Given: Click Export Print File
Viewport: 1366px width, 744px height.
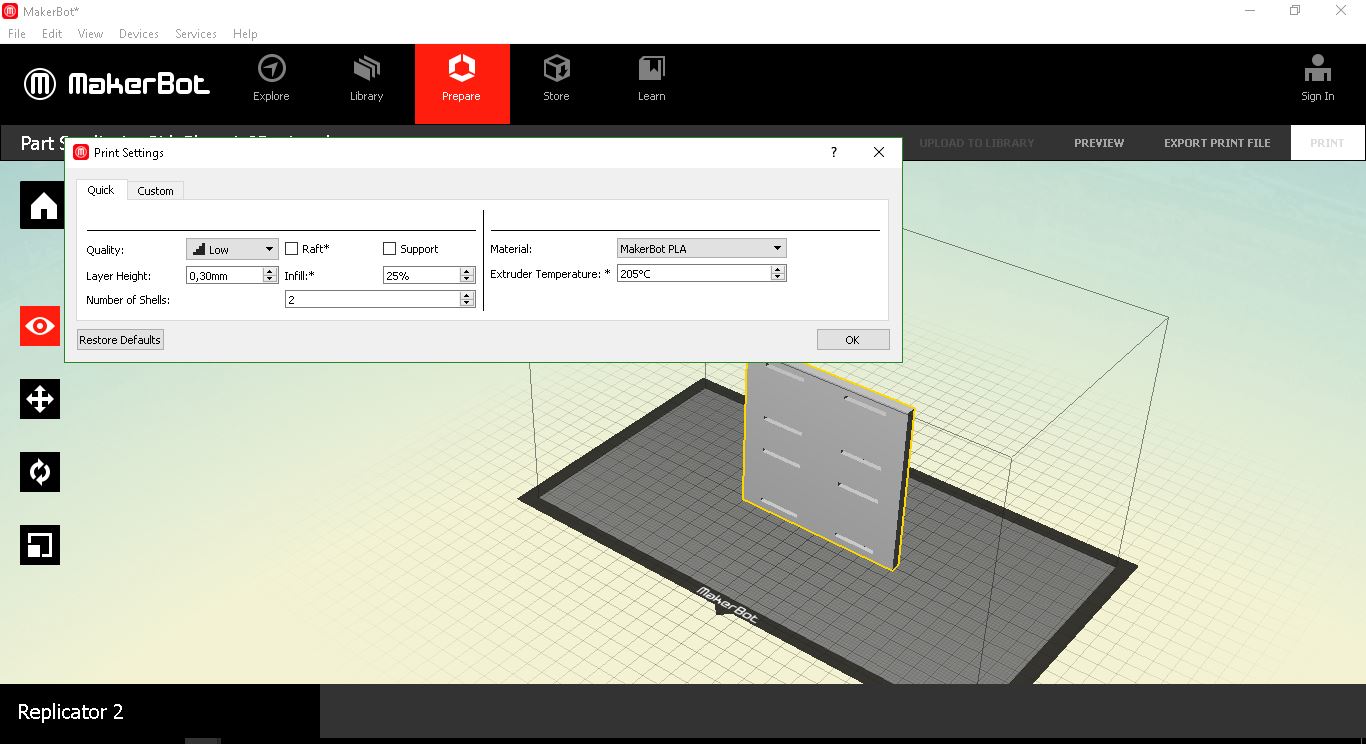Looking at the screenshot, I should click(x=1217, y=143).
